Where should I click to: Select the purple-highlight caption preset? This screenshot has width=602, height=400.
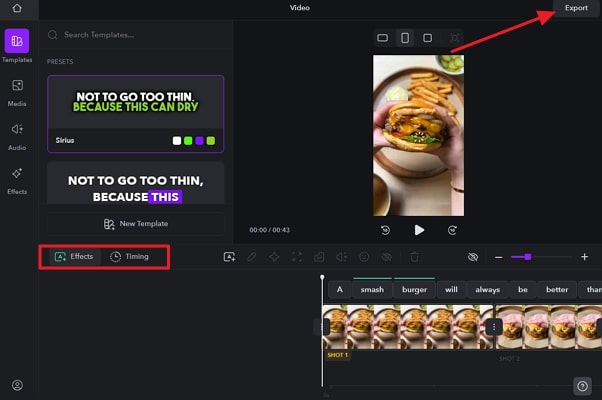click(136, 183)
